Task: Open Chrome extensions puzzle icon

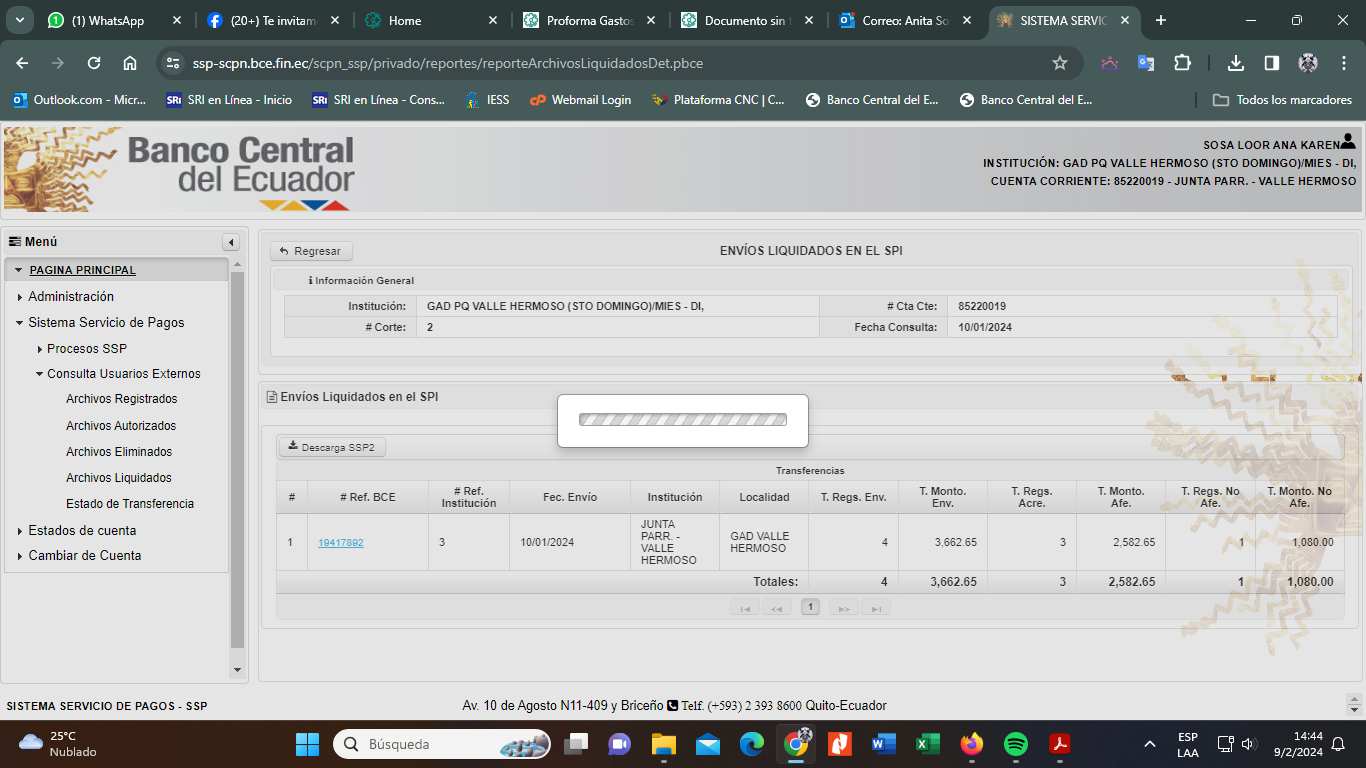Action: (1182, 63)
